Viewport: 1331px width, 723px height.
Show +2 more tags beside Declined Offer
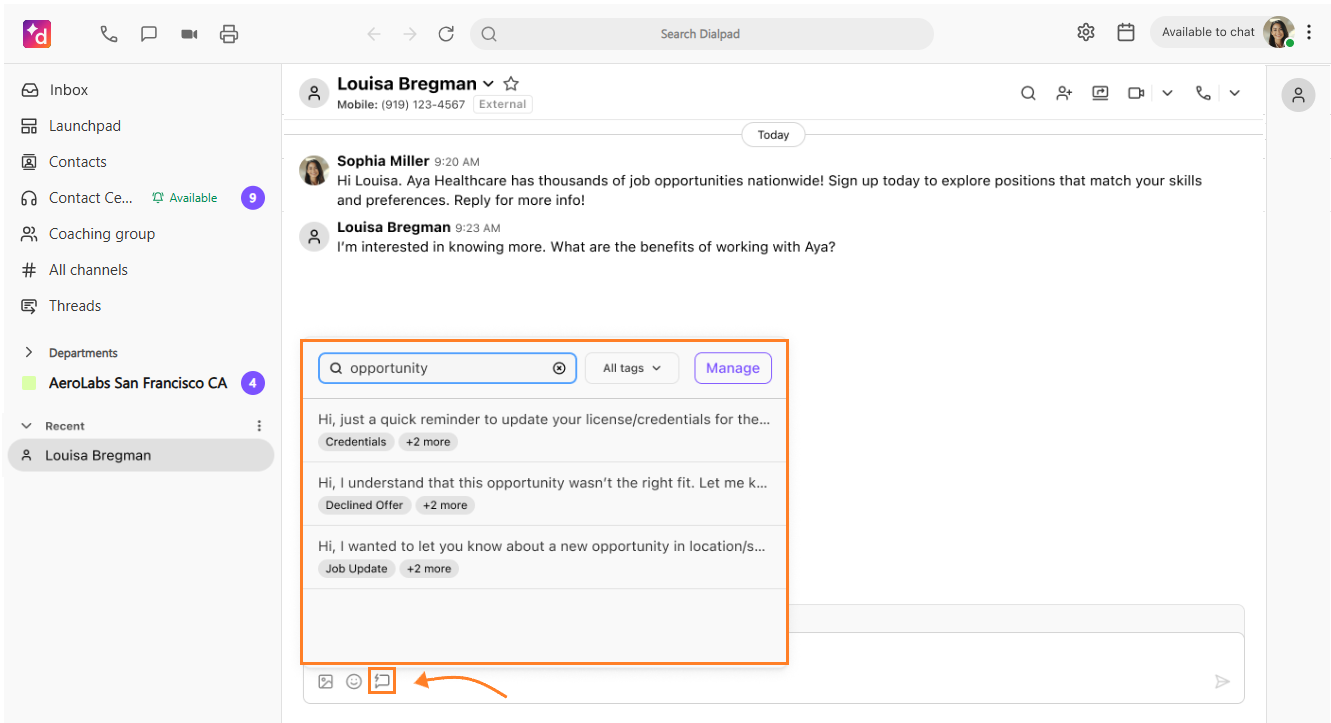tap(445, 505)
